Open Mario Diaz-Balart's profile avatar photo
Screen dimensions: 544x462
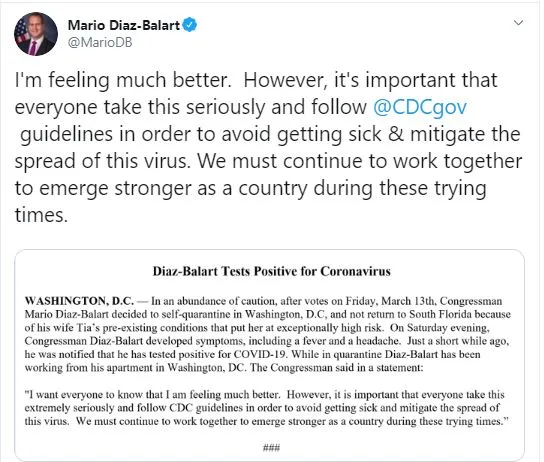[x=36, y=34]
